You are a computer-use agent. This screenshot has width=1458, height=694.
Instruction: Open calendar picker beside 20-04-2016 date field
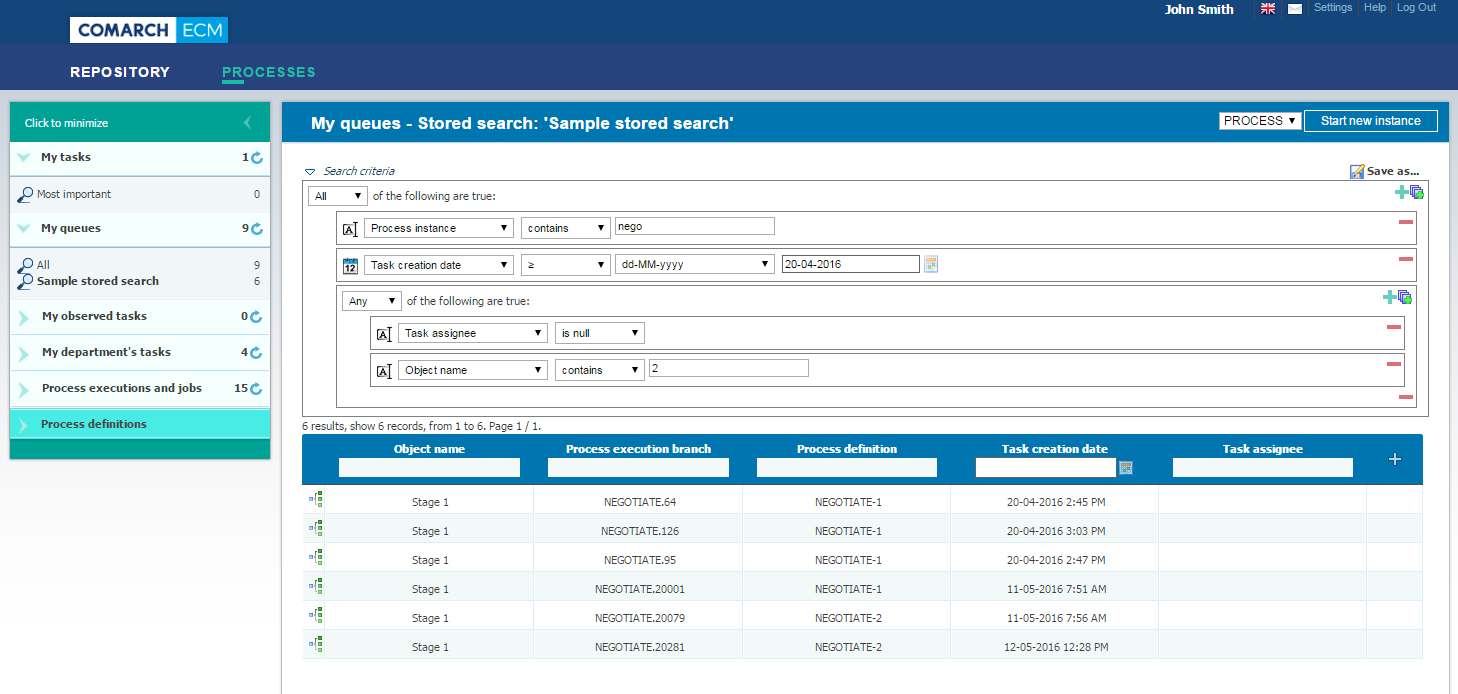(x=931, y=265)
